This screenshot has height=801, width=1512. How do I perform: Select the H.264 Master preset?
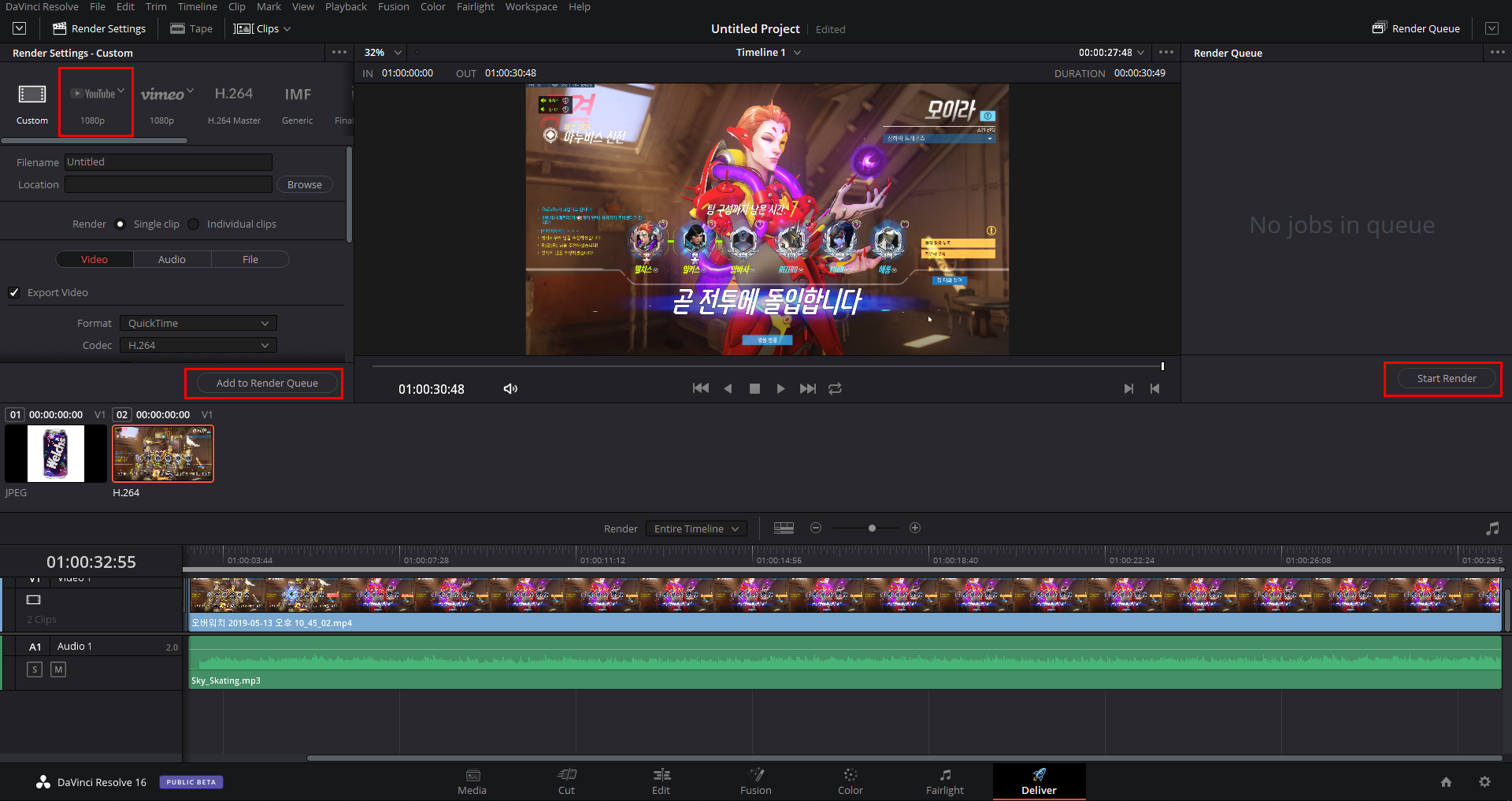click(x=234, y=102)
